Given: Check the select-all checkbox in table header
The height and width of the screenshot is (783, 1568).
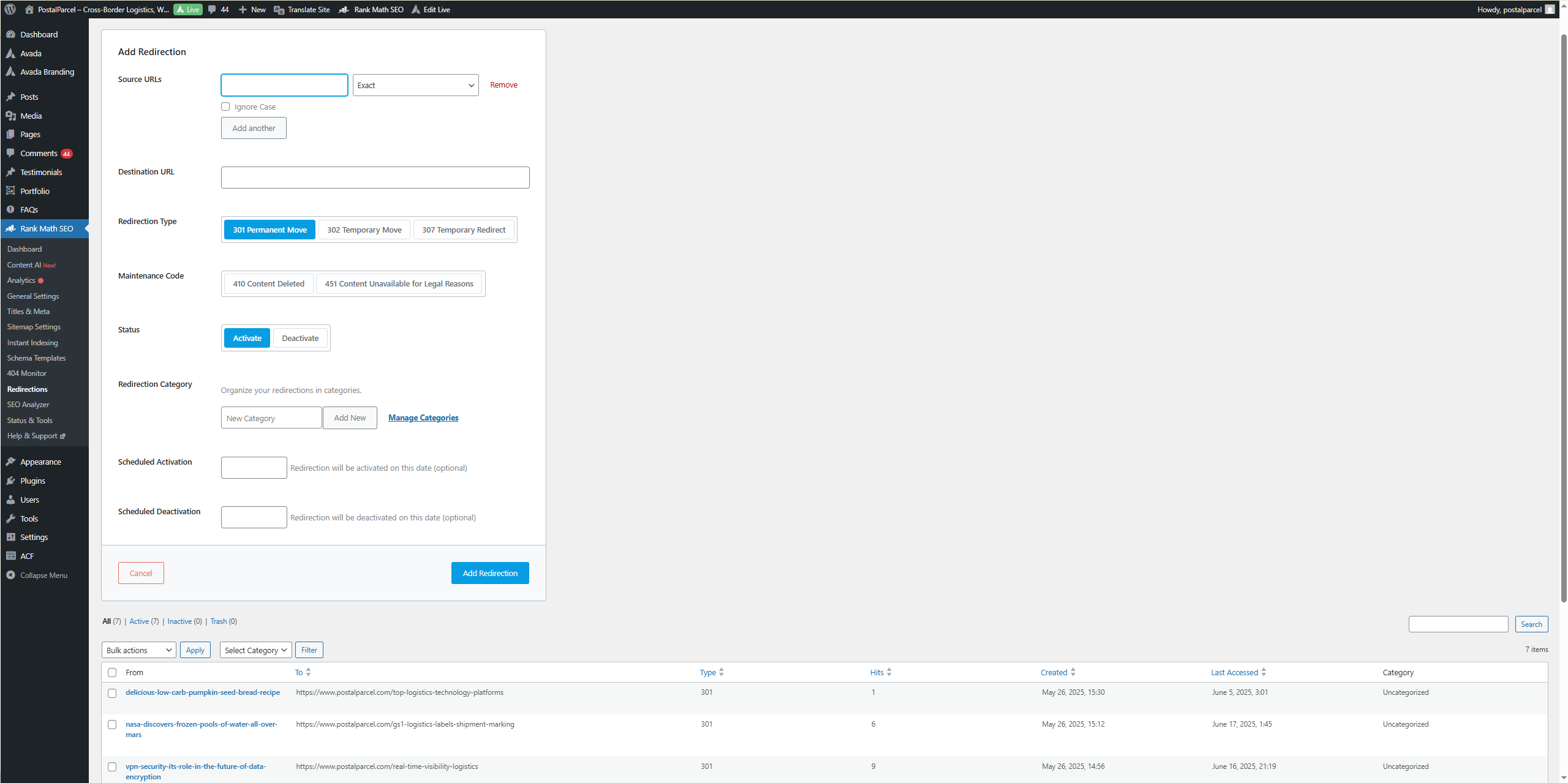Looking at the screenshot, I should click(112, 672).
